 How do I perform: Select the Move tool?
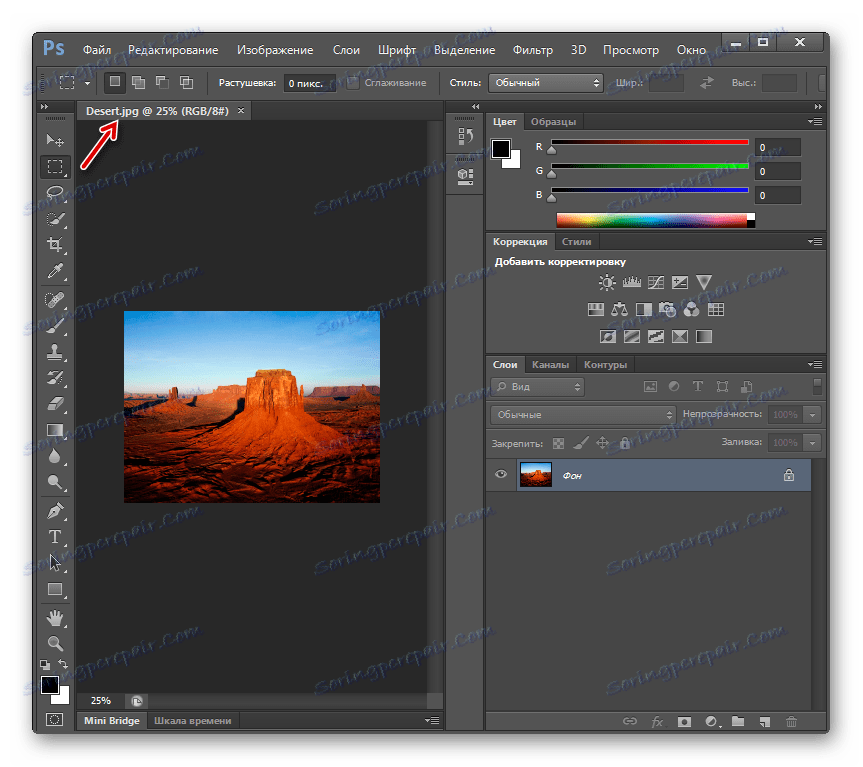[54, 140]
